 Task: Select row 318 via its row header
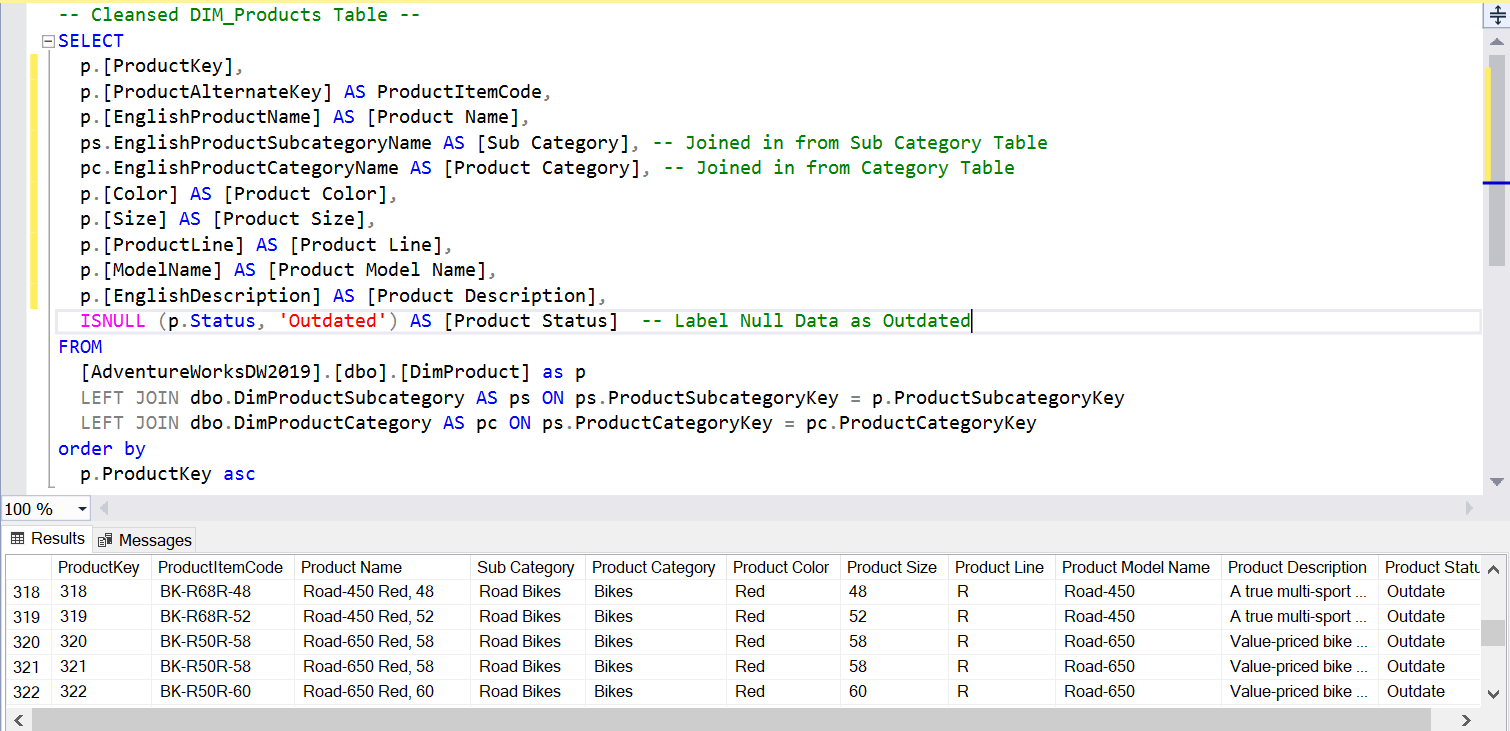point(28,592)
